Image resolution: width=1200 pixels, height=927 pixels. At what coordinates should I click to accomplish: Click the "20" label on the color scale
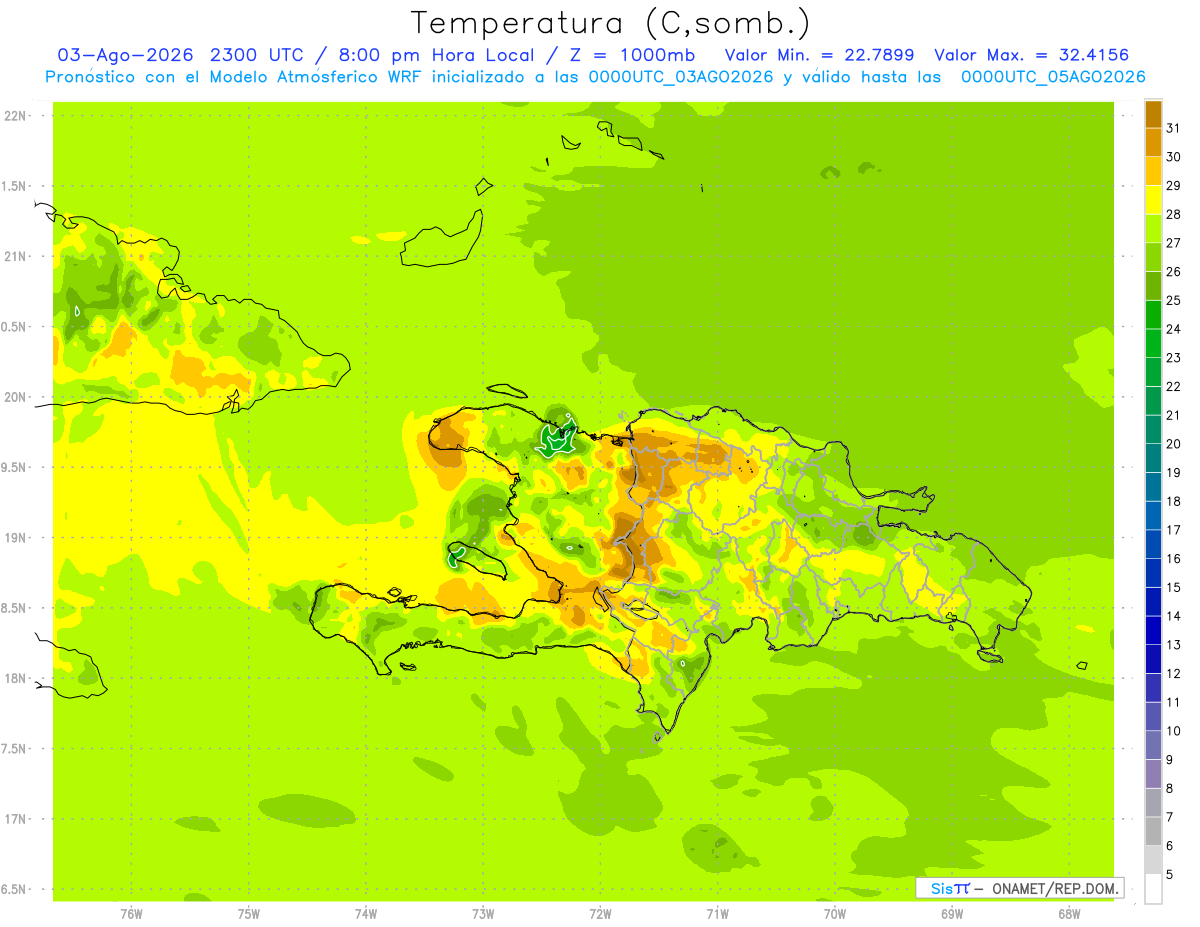click(x=1174, y=444)
